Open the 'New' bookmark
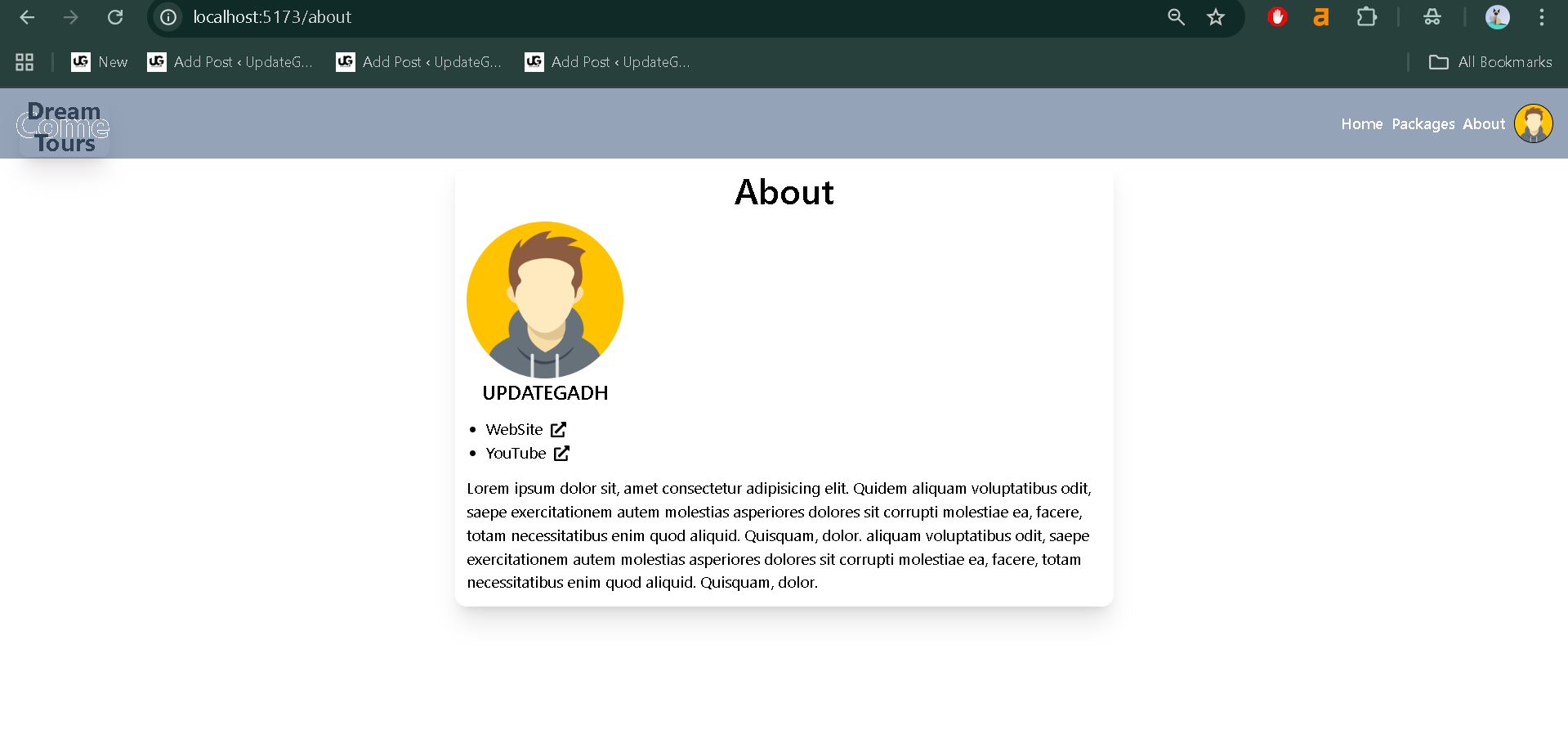 point(100,62)
